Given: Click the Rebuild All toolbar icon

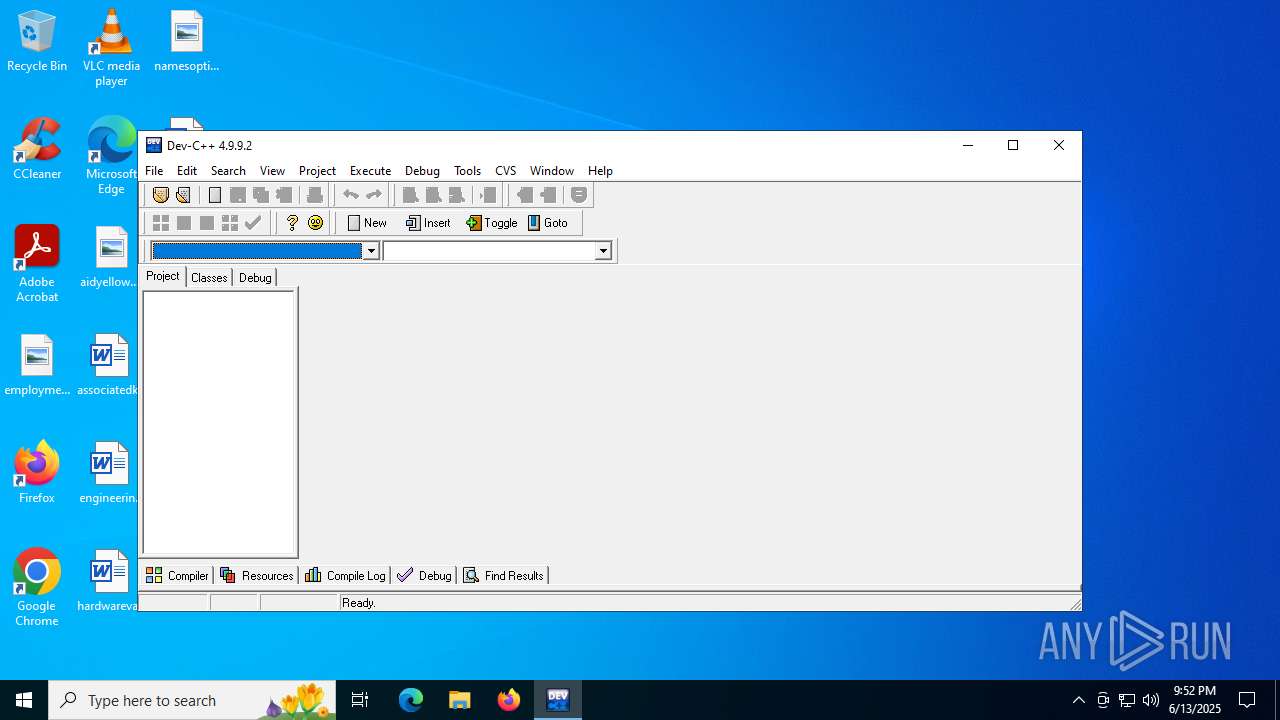Looking at the screenshot, I should point(230,223).
